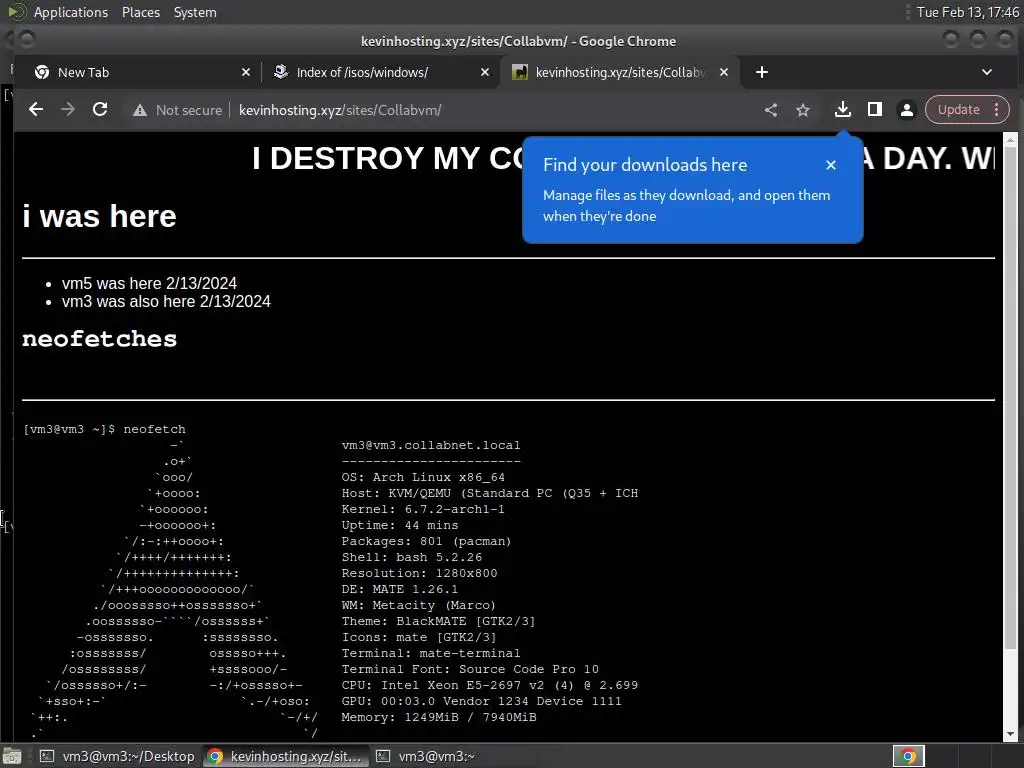
Task: Select kevinhosting.xyz Chrome taskbar entry
Action: click(285, 756)
